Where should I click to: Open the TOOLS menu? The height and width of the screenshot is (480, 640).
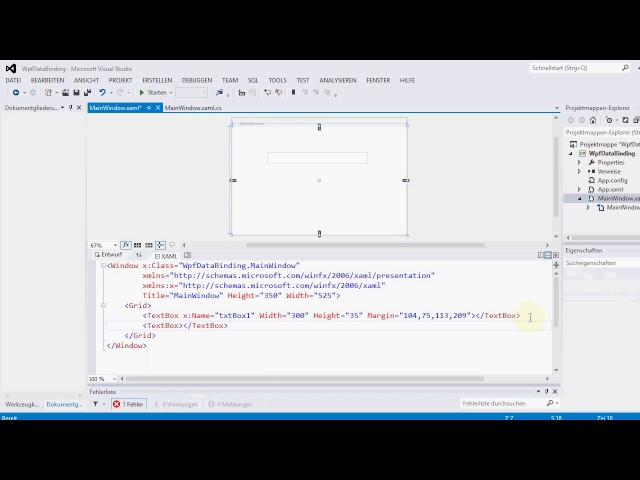(278, 80)
